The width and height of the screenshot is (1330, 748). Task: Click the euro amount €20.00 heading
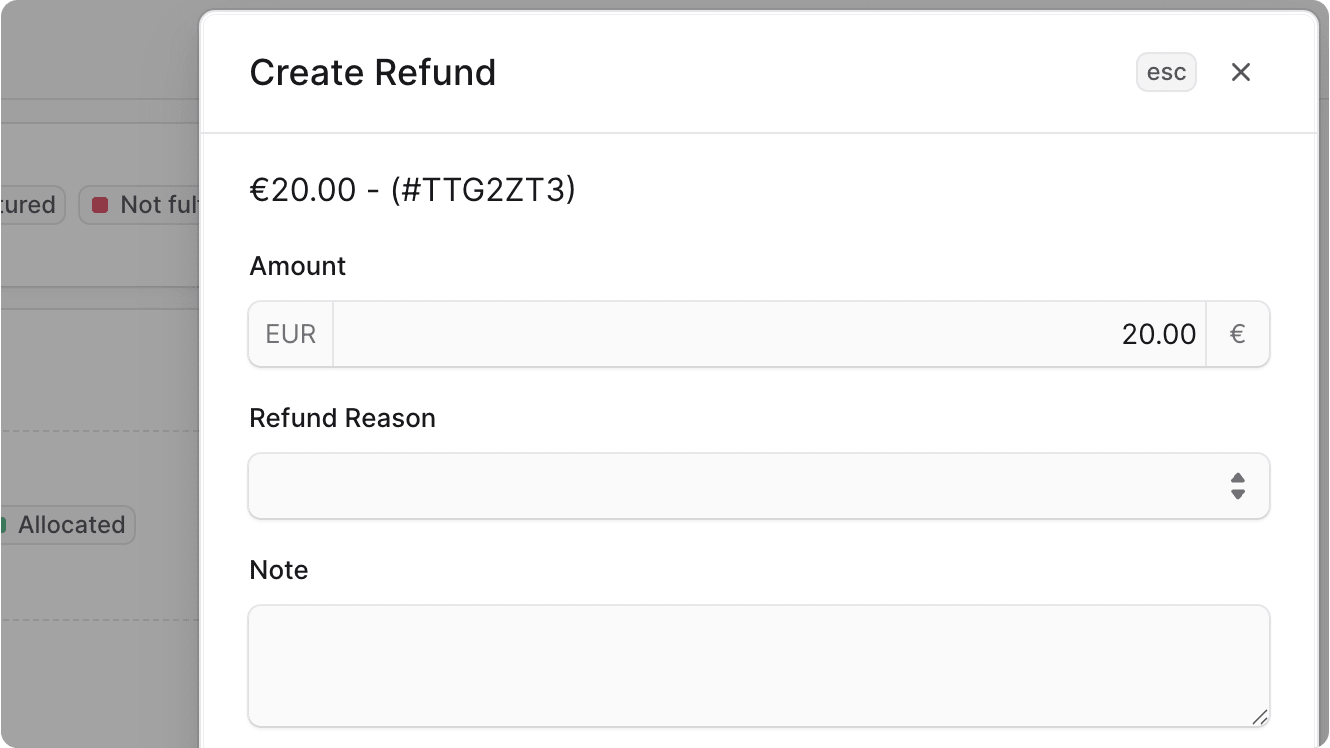[300, 189]
